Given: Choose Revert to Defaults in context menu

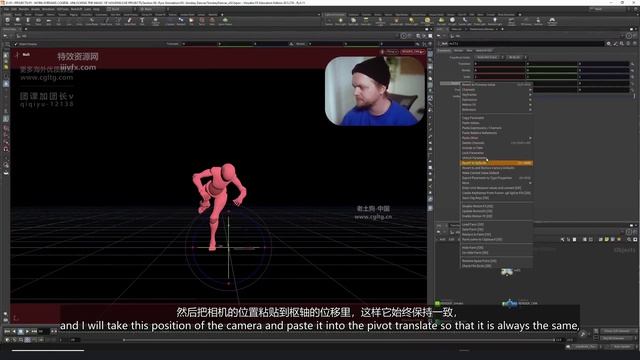Looking at the screenshot, I should (496, 163).
